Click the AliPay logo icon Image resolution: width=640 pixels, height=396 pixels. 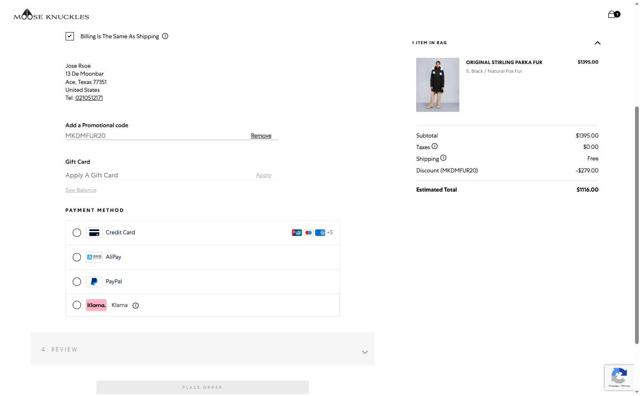pyautogui.click(x=94, y=257)
